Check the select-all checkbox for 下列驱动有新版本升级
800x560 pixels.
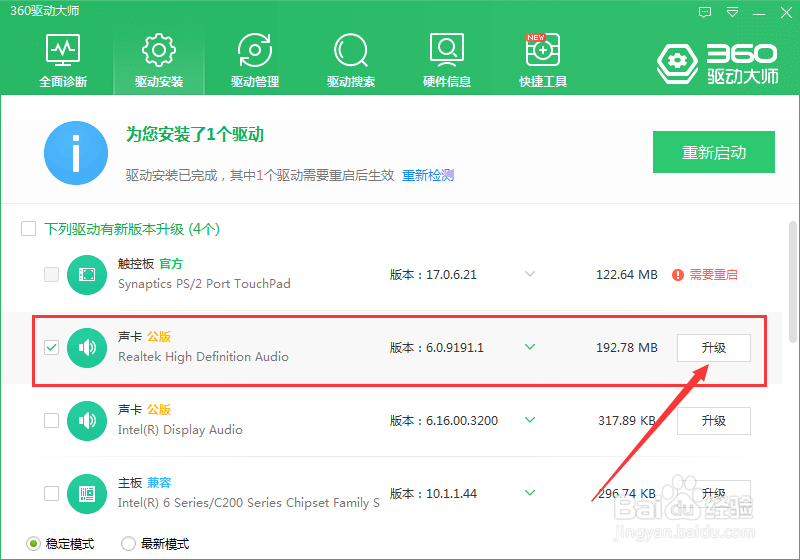coord(29,228)
